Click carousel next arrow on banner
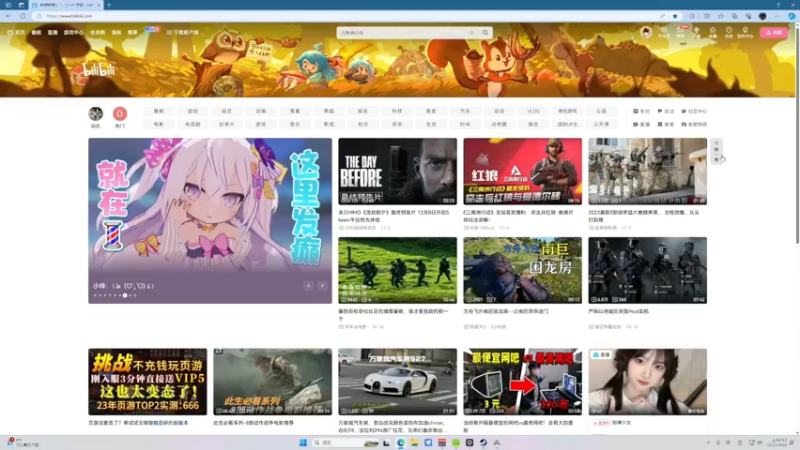This screenshot has width=800, height=450. point(322,286)
